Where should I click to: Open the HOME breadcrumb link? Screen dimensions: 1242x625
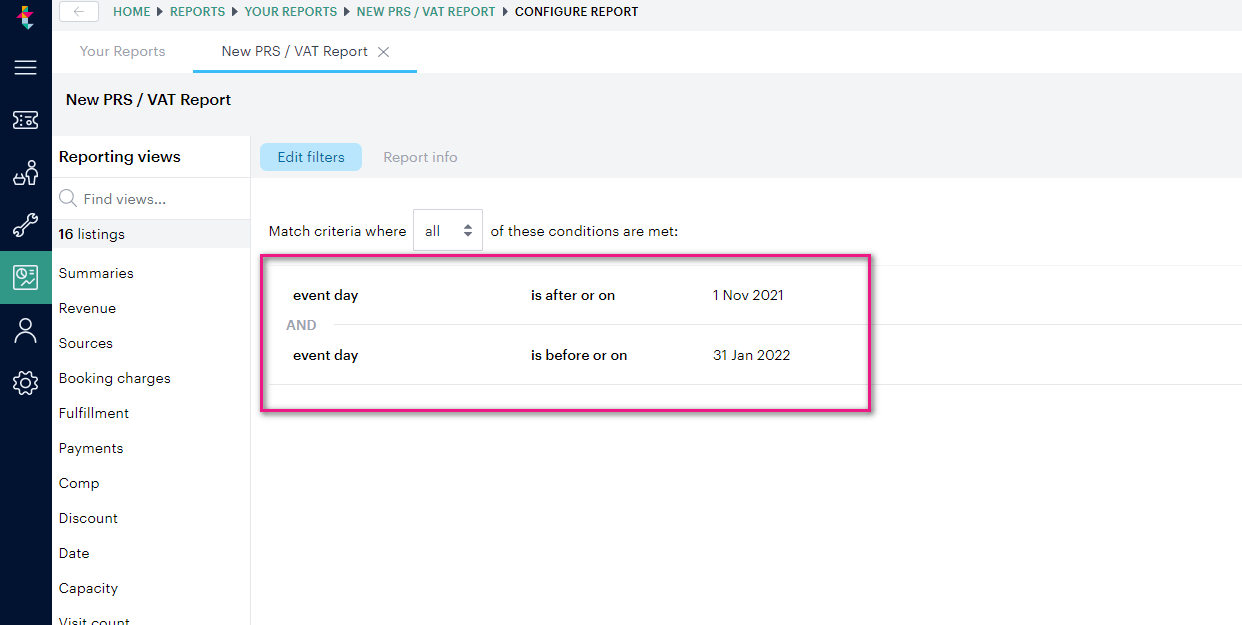pos(131,11)
